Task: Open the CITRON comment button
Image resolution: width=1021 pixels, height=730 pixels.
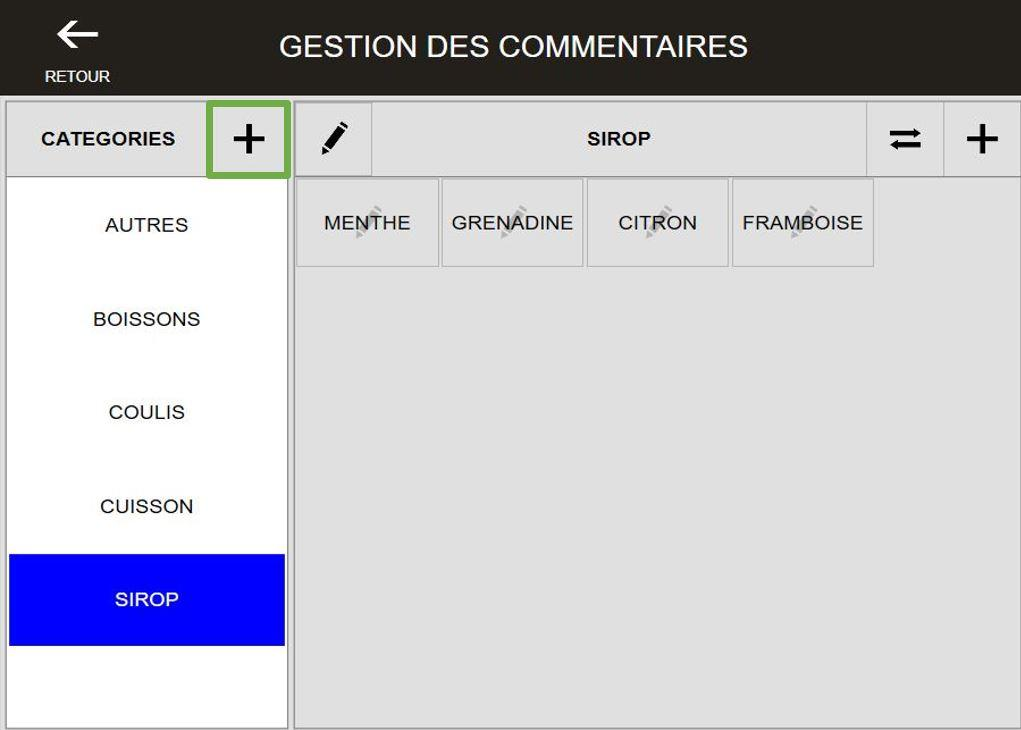Action: pos(658,223)
